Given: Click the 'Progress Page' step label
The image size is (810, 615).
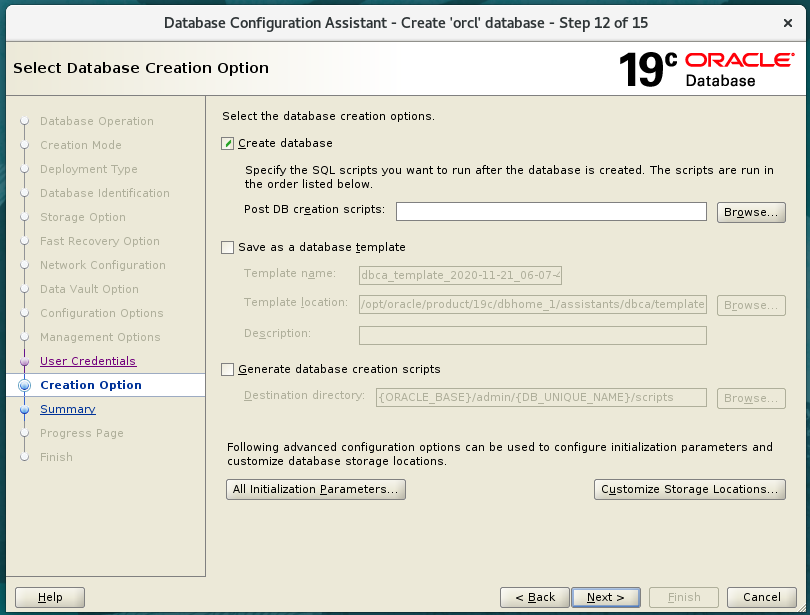Looking at the screenshot, I should click(x=82, y=433).
